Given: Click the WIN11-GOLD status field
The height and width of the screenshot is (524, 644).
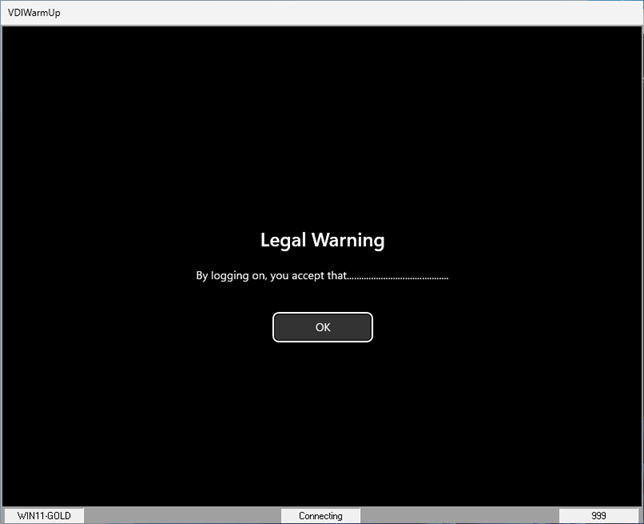Looking at the screenshot, I should [x=42, y=516].
